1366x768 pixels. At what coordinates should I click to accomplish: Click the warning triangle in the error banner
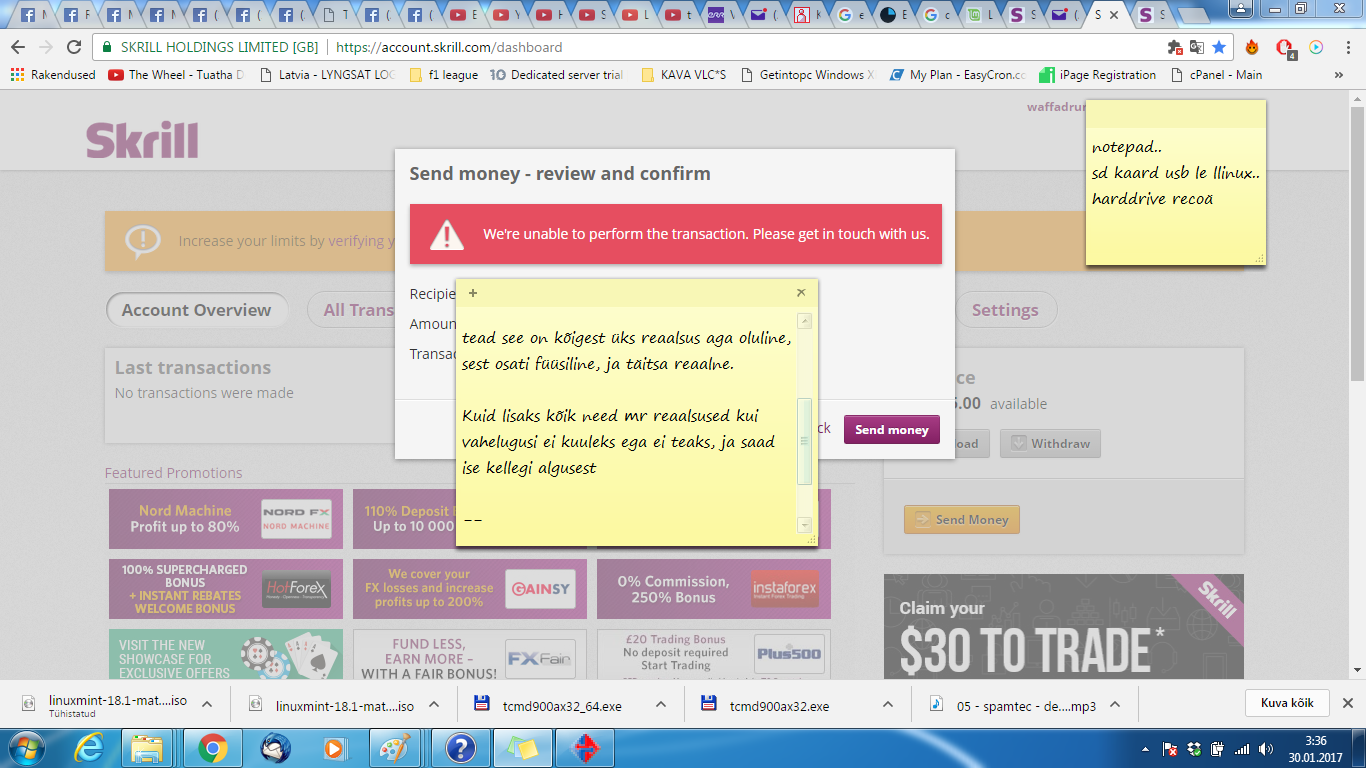[447, 235]
